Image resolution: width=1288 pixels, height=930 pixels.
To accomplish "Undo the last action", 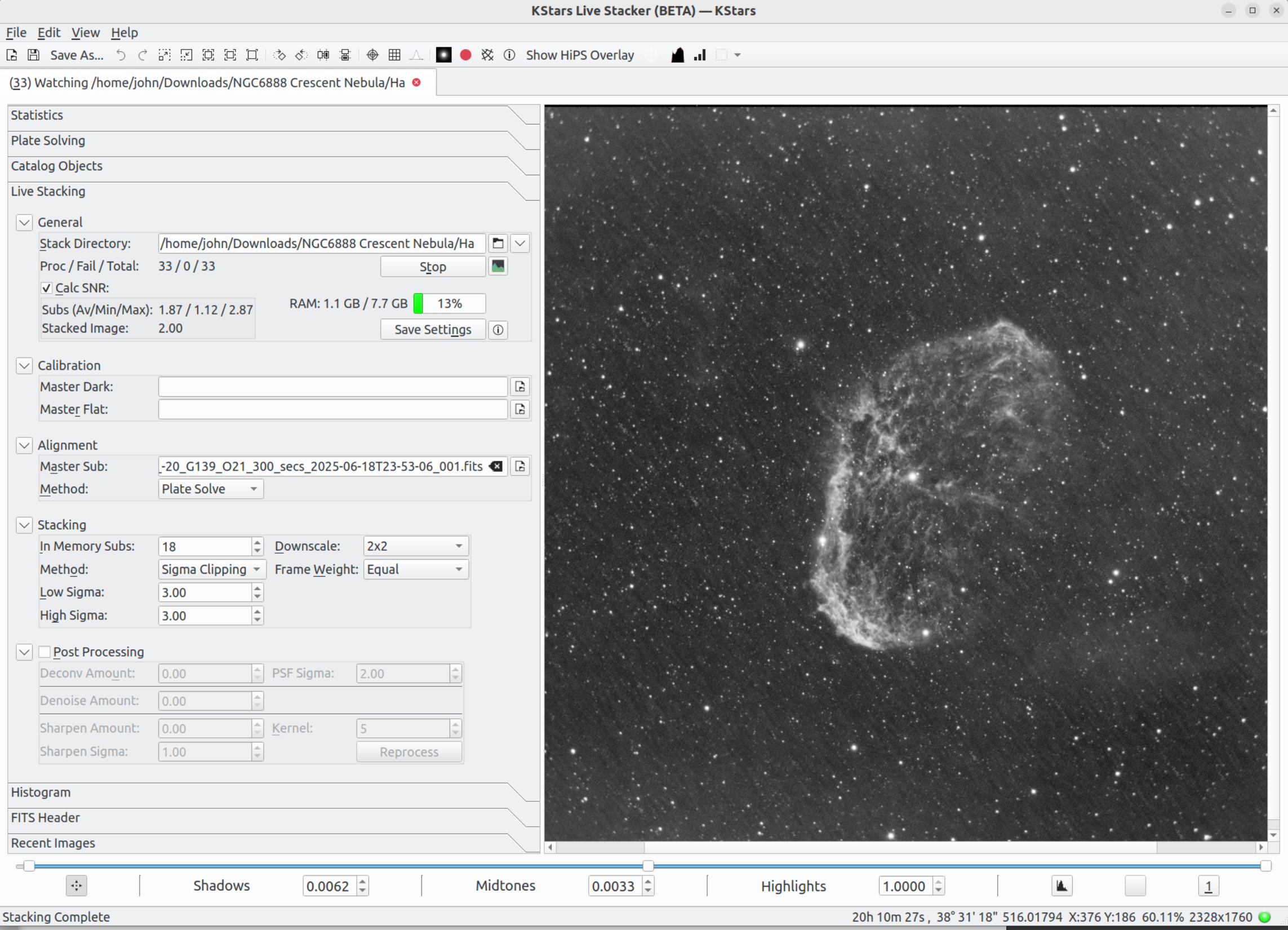I will (121, 55).
